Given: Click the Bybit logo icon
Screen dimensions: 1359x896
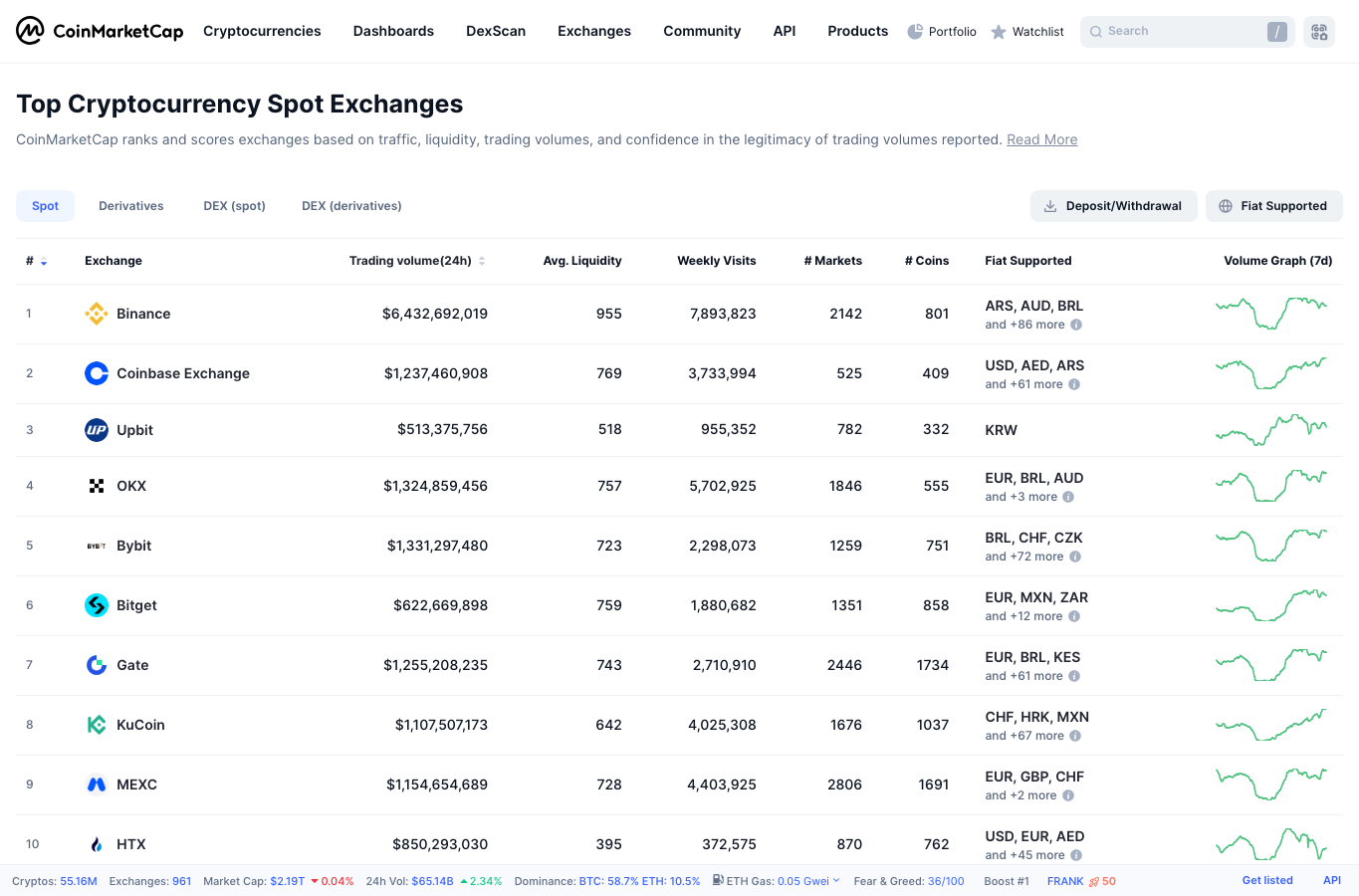Looking at the screenshot, I should click(97, 546).
